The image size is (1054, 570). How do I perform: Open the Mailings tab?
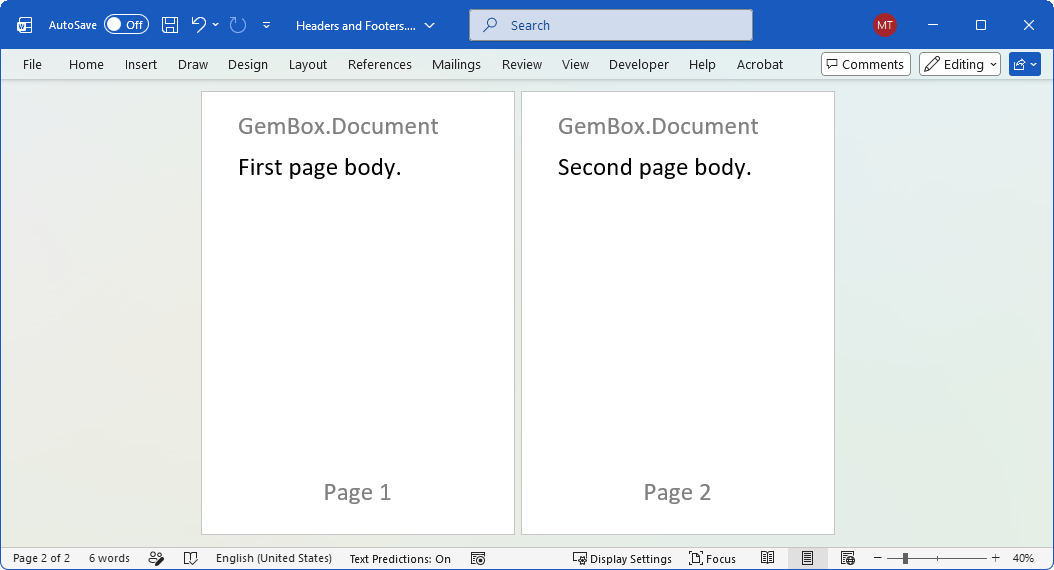tap(456, 65)
